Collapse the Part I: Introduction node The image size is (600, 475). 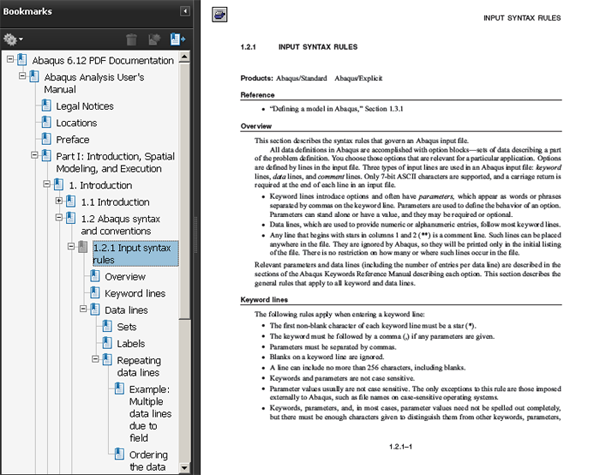34,155
